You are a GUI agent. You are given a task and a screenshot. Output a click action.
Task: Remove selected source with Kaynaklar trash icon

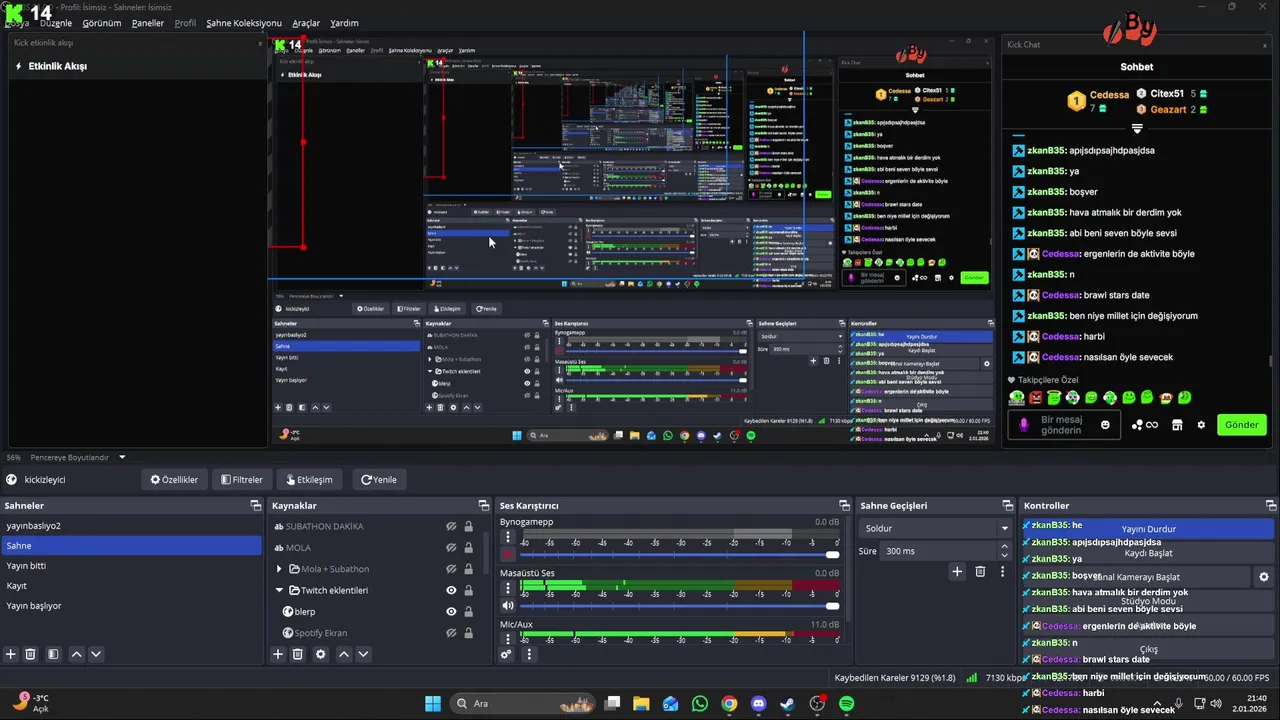pyautogui.click(x=298, y=654)
